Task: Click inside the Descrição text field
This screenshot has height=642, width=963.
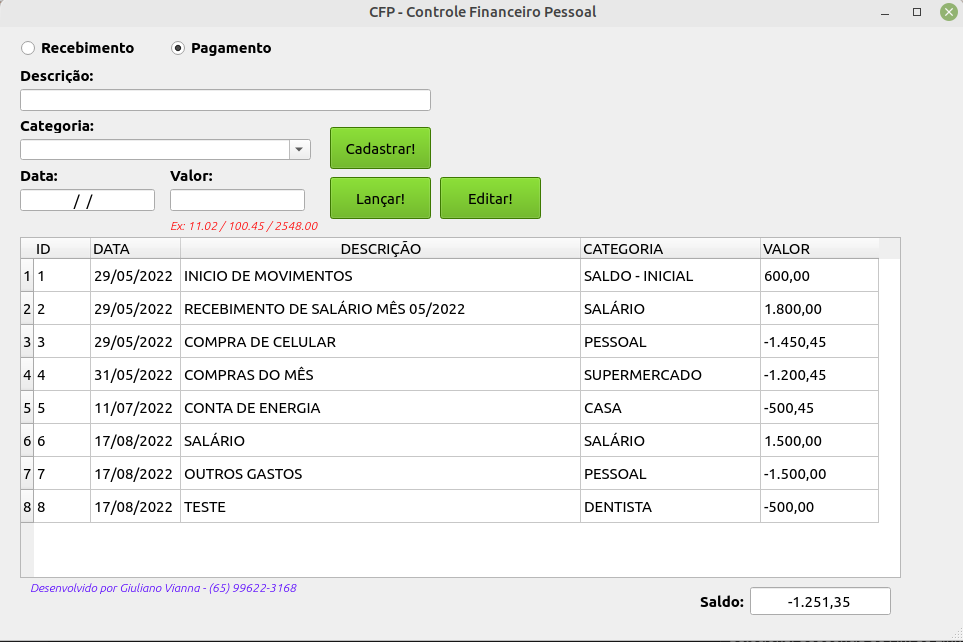Action: coord(225,99)
